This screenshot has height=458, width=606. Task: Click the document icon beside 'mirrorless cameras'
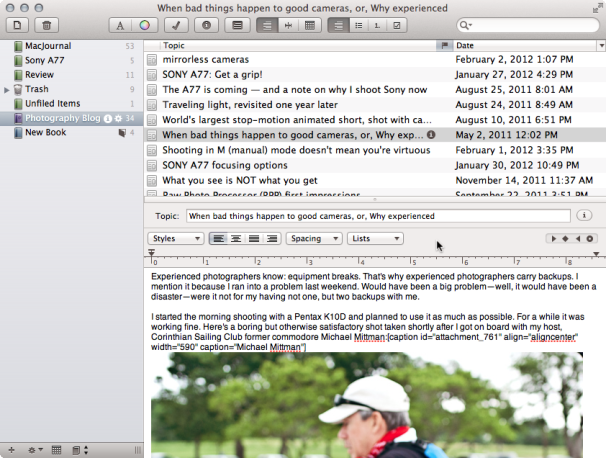tap(152, 60)
